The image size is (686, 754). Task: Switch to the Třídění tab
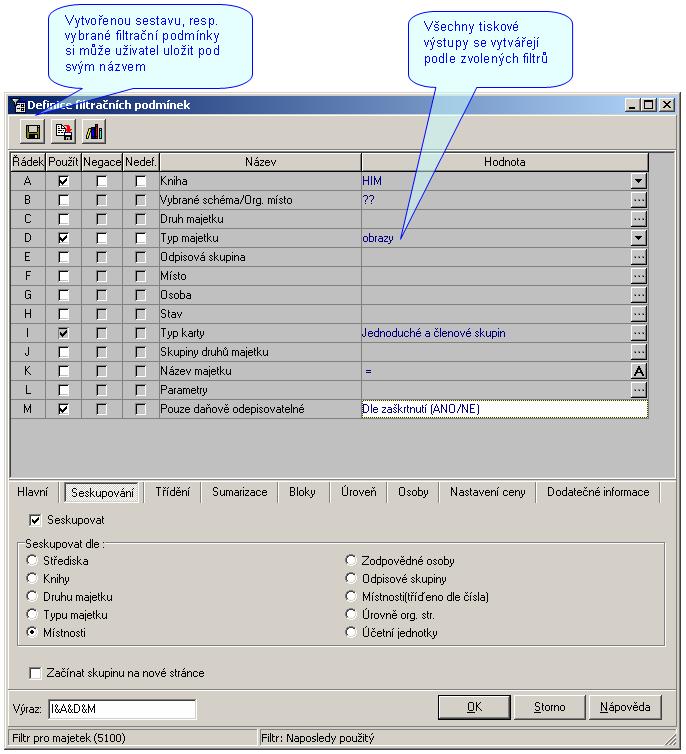pyautogui.click(x=173, y=492)
